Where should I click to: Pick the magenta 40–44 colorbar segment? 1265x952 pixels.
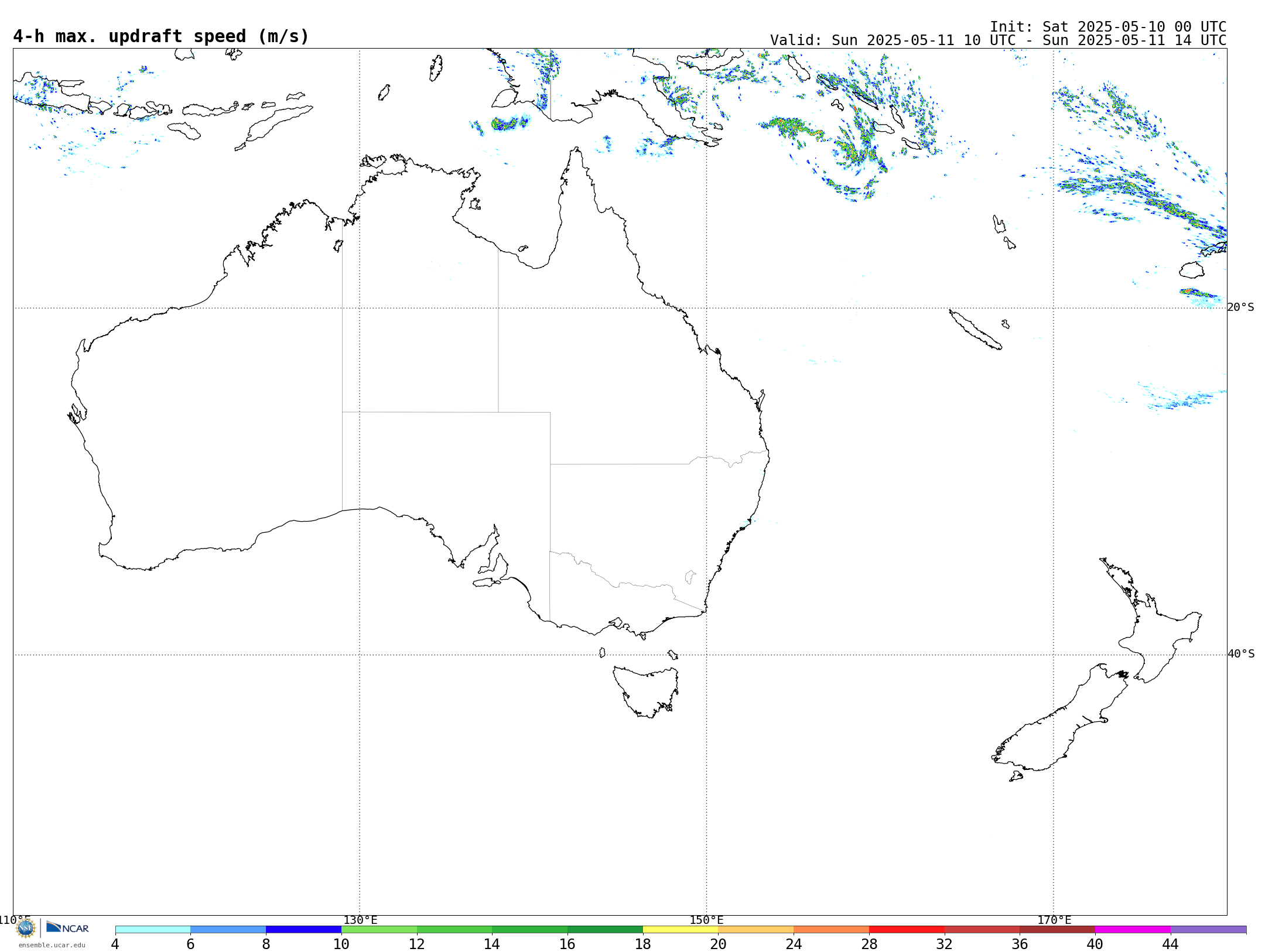pyautogui.click(x=1133, y=929)
